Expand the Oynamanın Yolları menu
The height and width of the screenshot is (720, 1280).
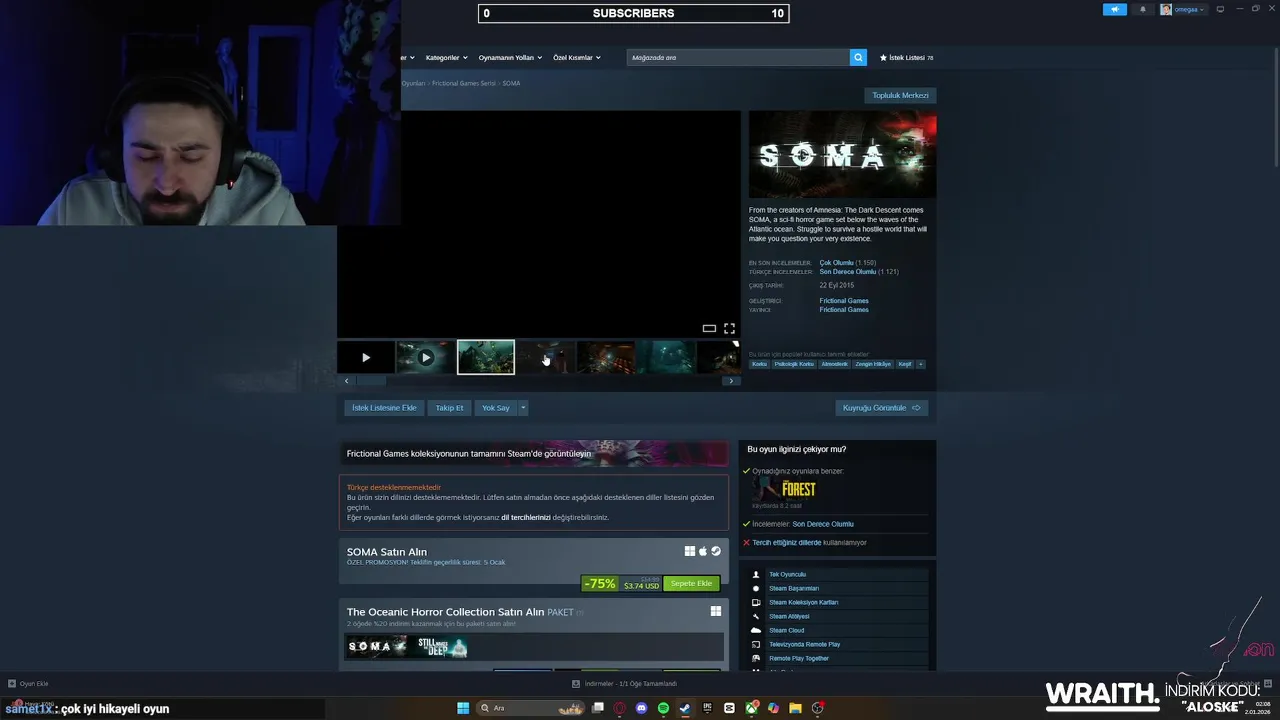510,58
